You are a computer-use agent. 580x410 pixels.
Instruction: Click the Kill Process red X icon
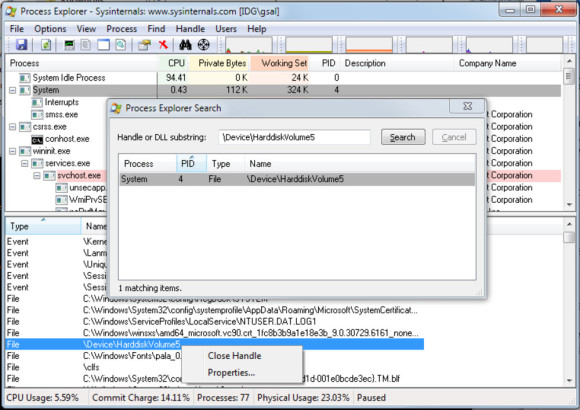click(x=163, y=45)
